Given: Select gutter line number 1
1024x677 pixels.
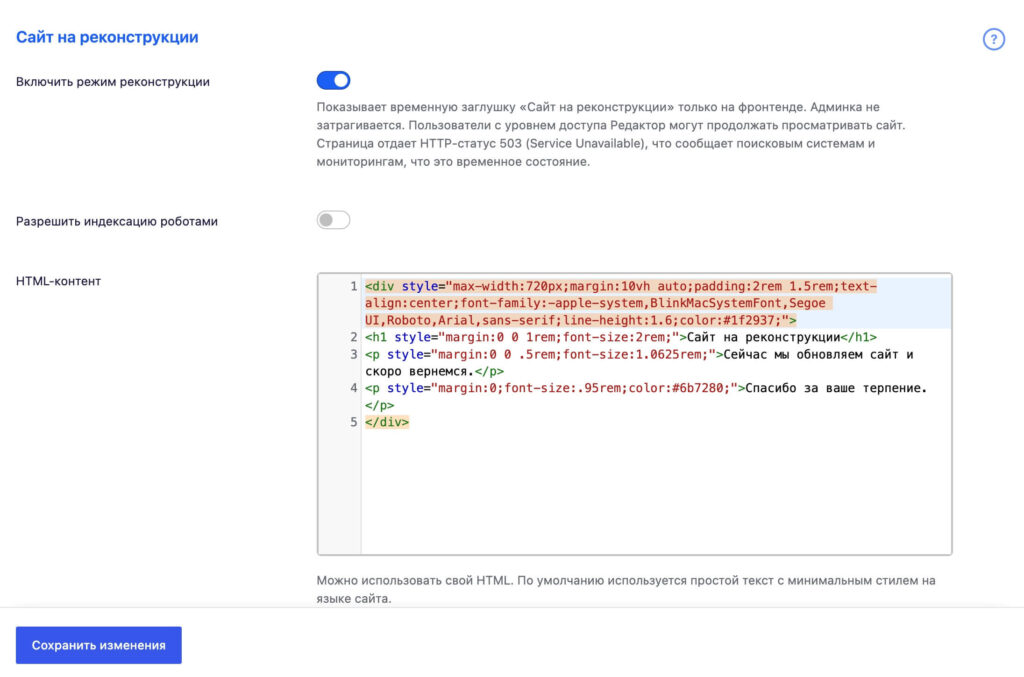Looking at the screenshot, I should (x=353, y=286).
